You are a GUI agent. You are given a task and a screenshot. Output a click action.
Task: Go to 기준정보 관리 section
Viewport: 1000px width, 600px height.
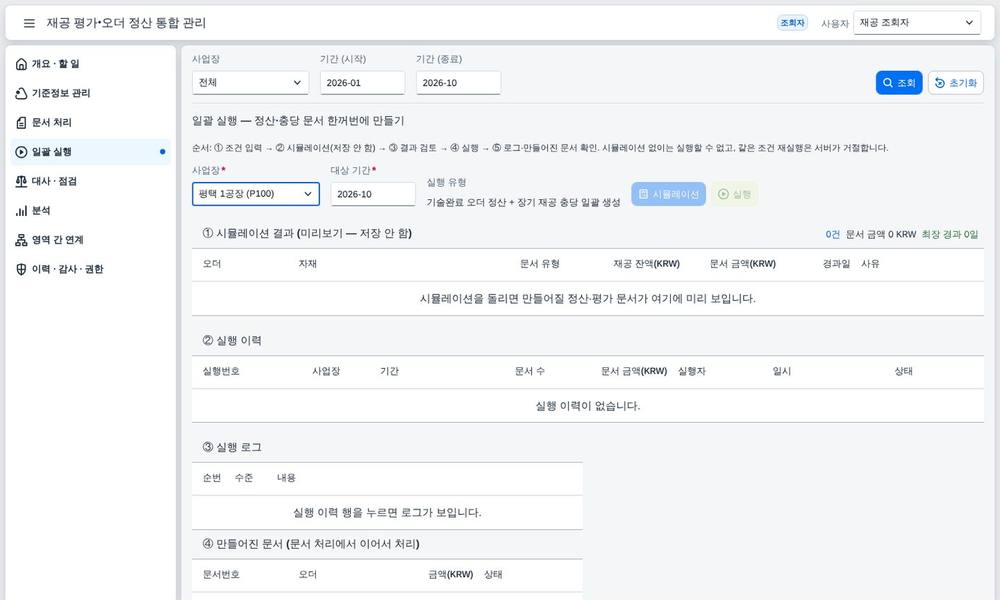coord(91,93)
